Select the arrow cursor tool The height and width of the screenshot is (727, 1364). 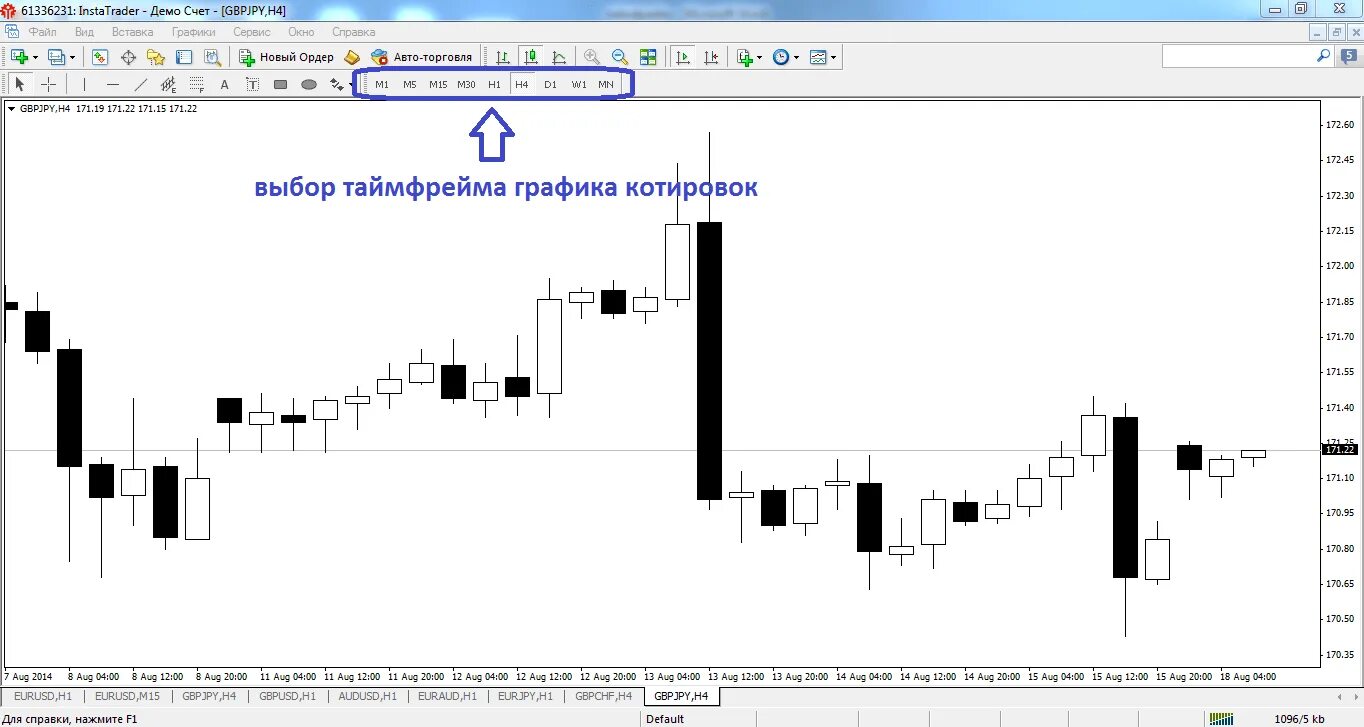pyautogui.click(x=19, y=84)
